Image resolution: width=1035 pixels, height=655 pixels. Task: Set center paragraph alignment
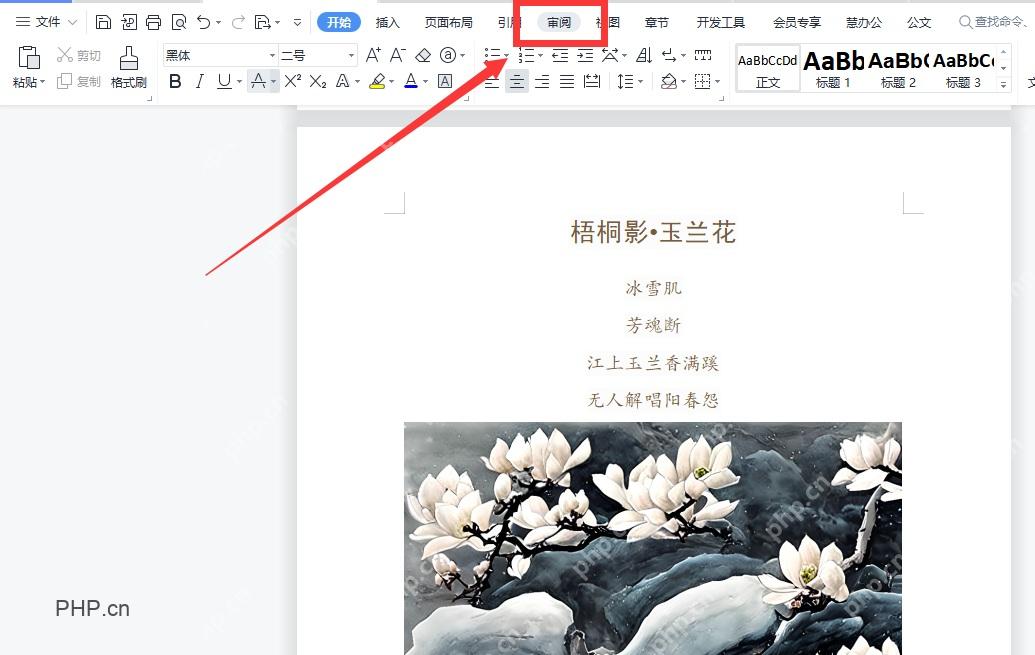[517, 81]
